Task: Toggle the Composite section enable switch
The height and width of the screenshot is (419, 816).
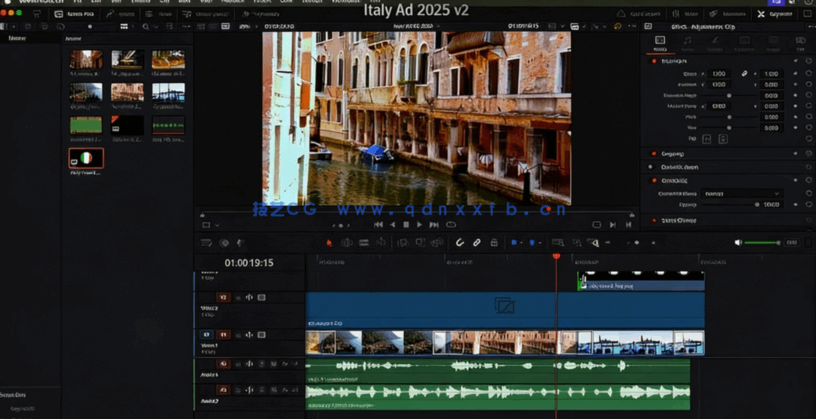Action: 654,181
